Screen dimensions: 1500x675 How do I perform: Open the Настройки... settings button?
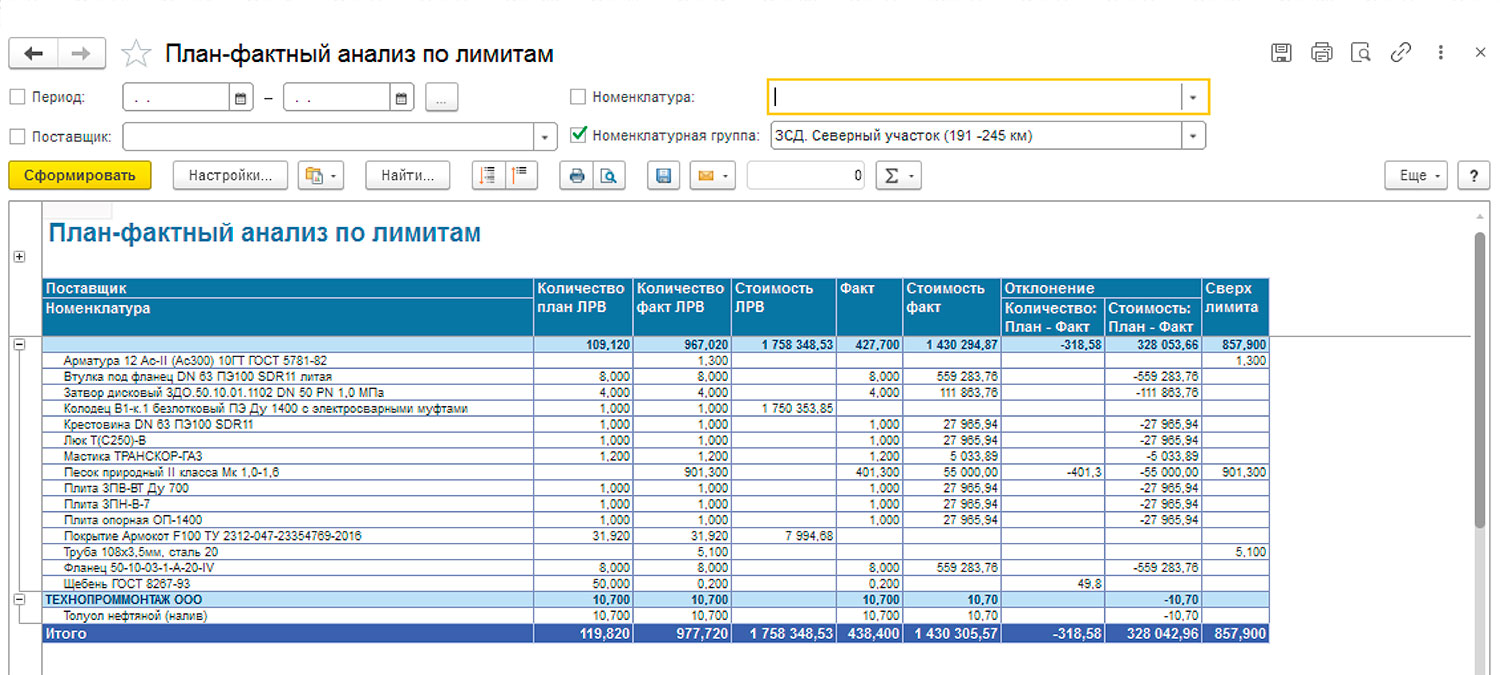click(230, 176)
